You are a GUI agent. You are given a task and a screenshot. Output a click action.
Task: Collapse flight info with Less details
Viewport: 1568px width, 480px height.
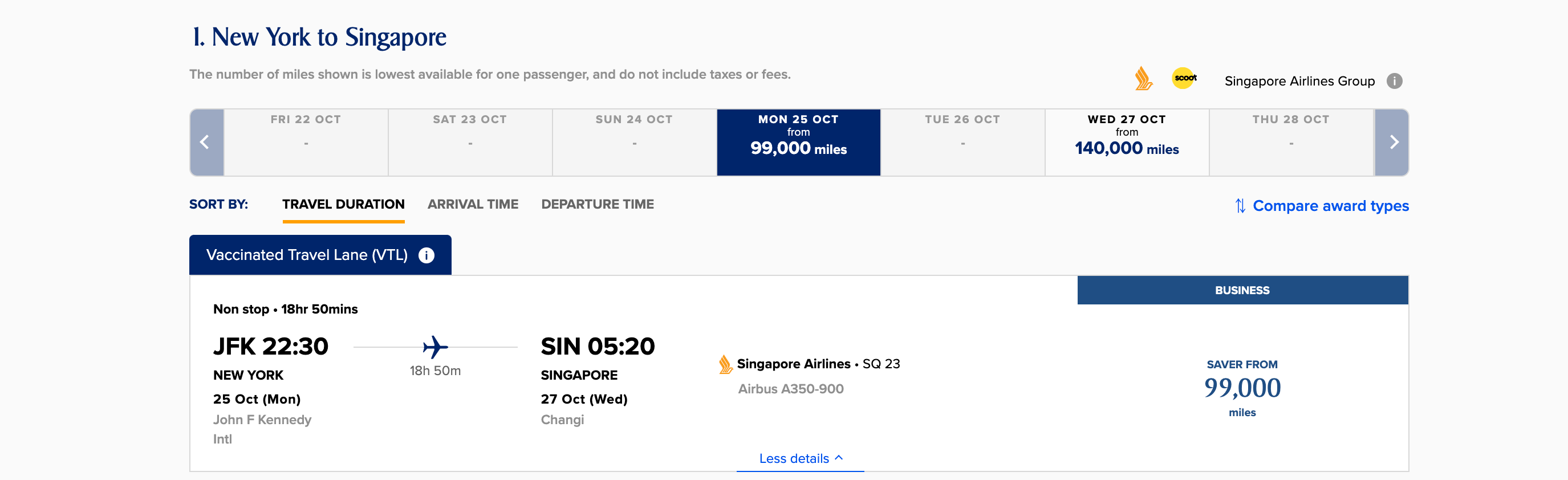800,458
